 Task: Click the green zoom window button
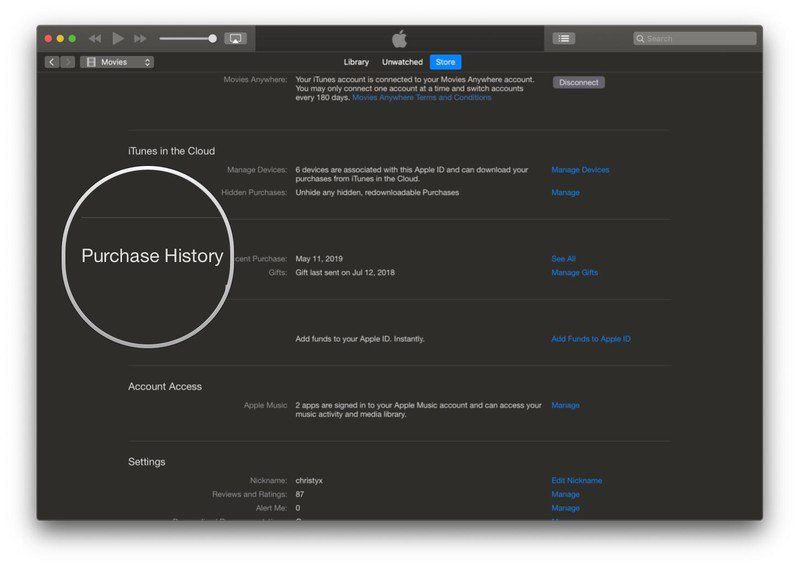point(72,38)
